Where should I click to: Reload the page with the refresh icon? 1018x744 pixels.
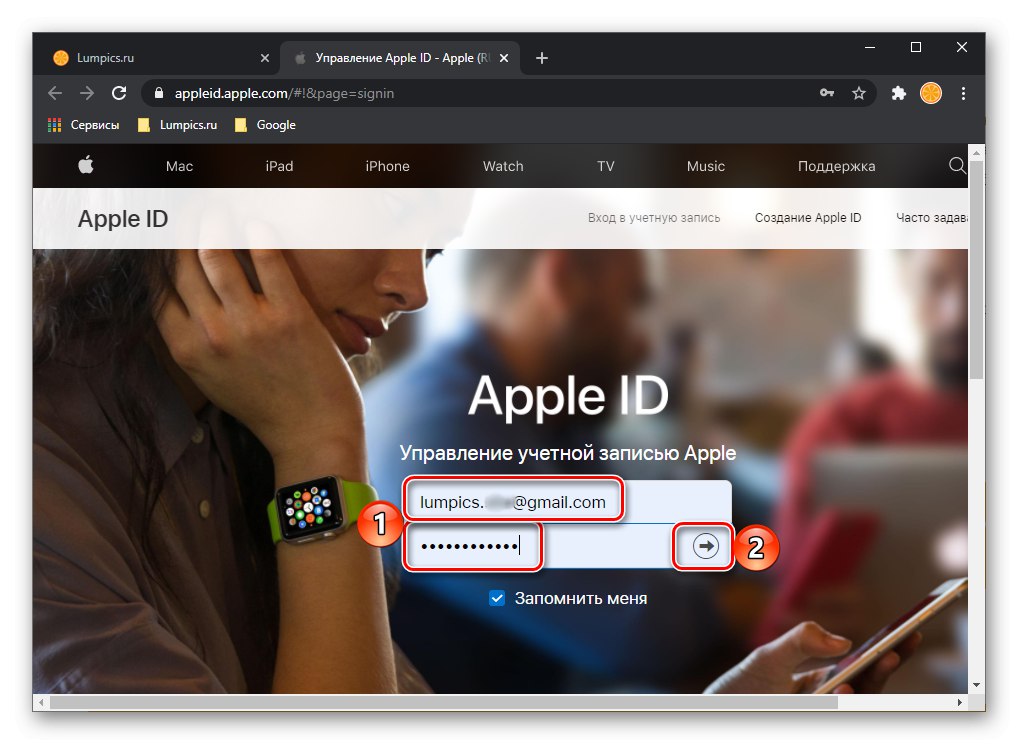(x=119, y=93)
